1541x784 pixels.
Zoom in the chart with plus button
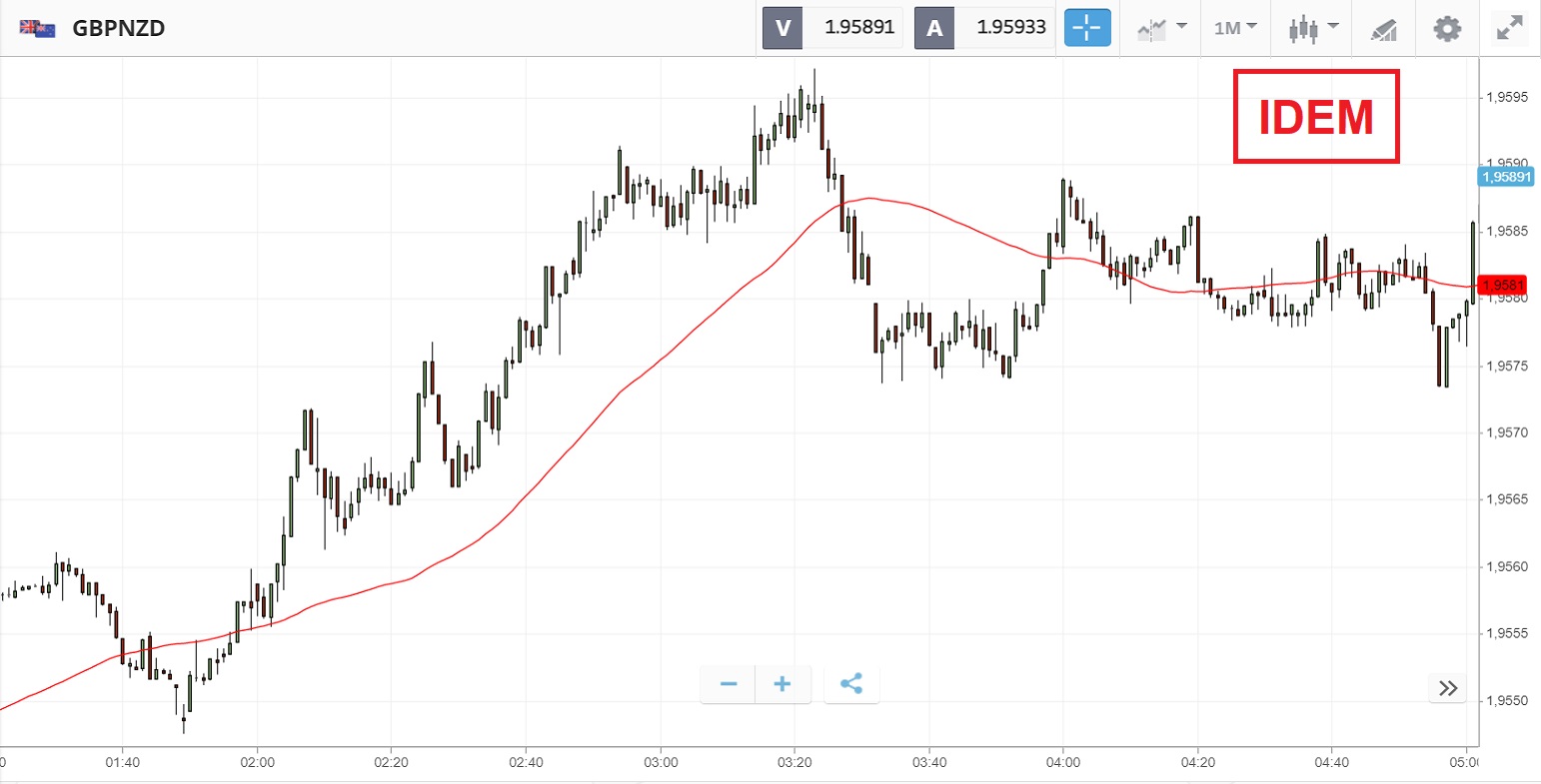click(x=782, y=684)
